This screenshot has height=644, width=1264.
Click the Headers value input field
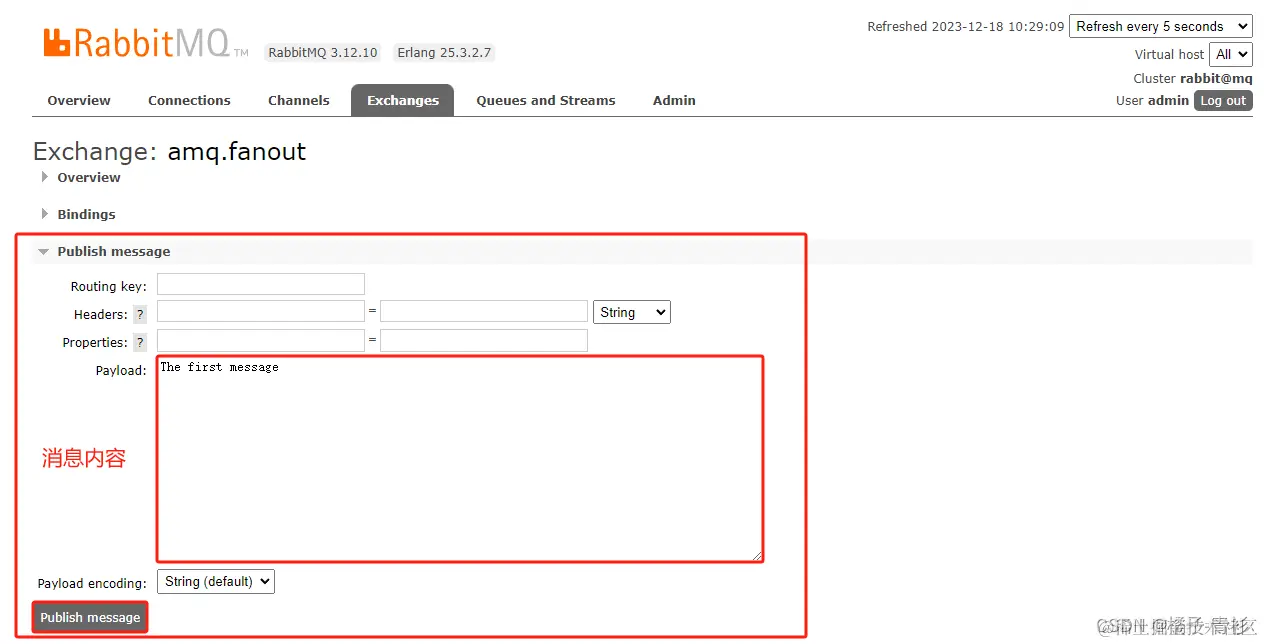484,312
